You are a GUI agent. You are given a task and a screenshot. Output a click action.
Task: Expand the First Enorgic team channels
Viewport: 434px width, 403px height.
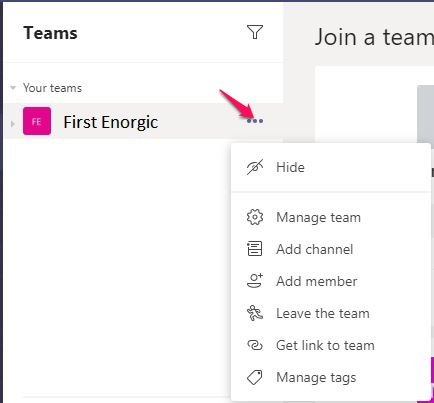(13, 124)
